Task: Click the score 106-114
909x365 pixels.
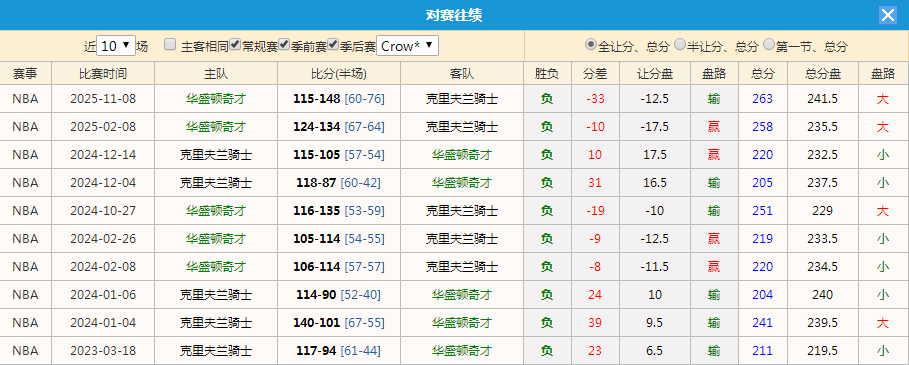Action: point(317,267)
